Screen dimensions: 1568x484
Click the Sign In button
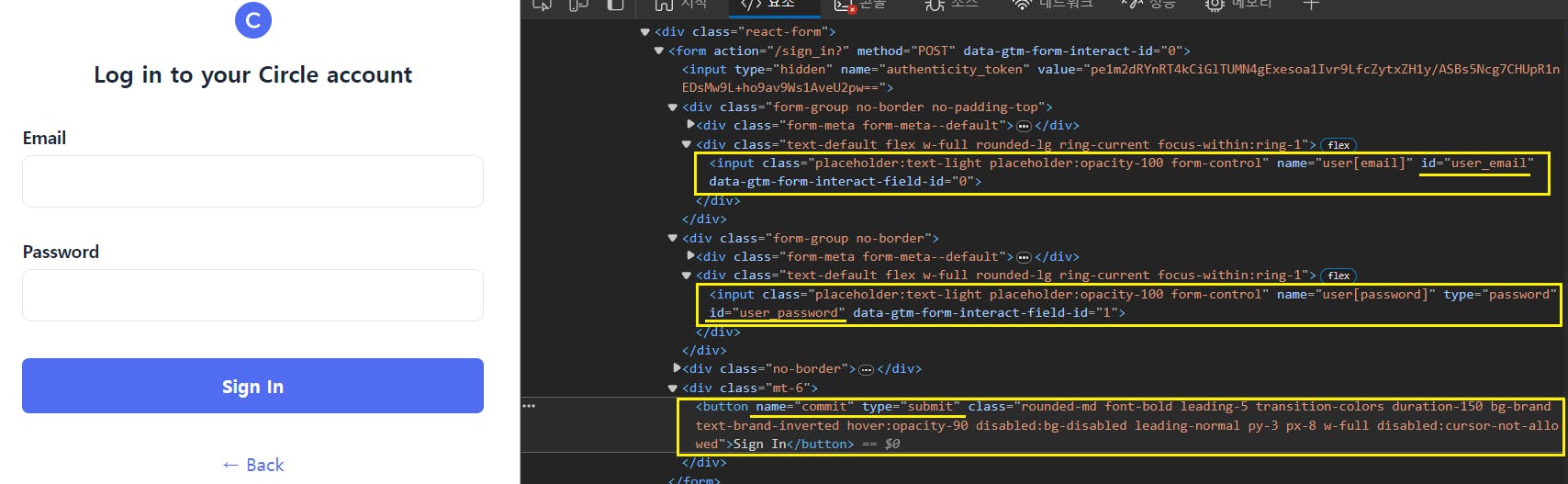tap(252, 386)
